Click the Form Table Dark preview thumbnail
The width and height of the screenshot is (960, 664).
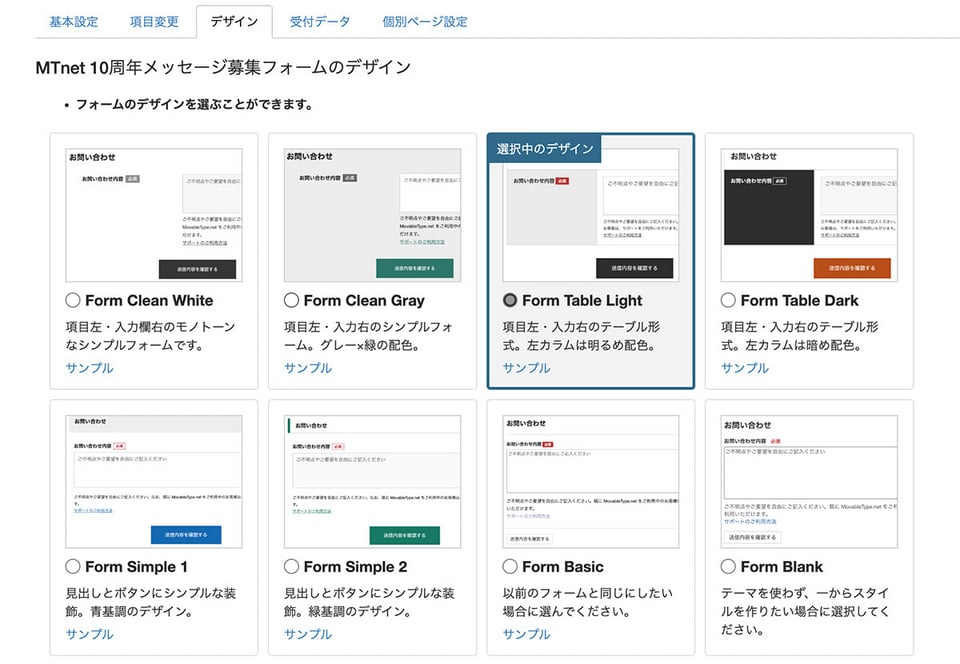tap(809, 215)
